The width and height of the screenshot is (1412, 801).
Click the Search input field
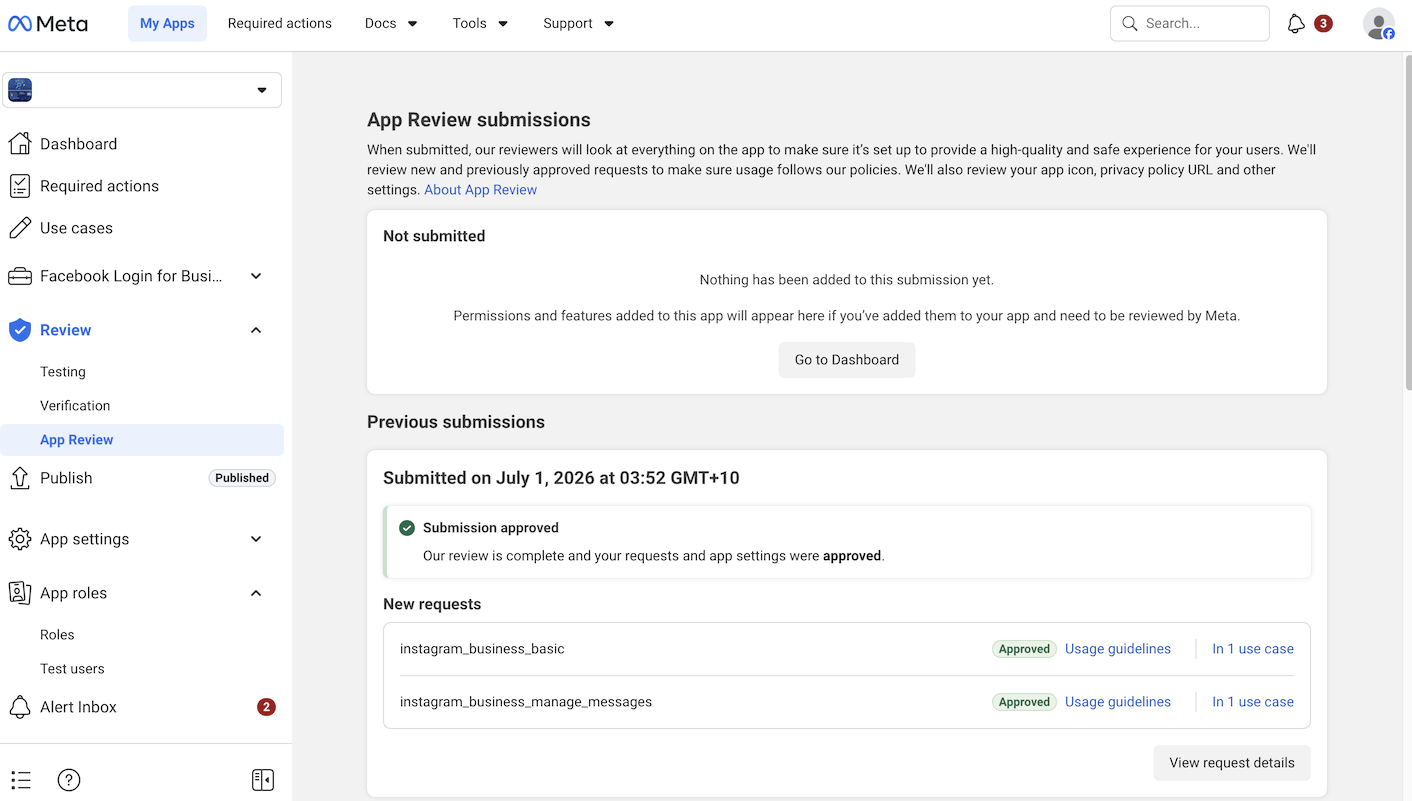[1190, 23]
